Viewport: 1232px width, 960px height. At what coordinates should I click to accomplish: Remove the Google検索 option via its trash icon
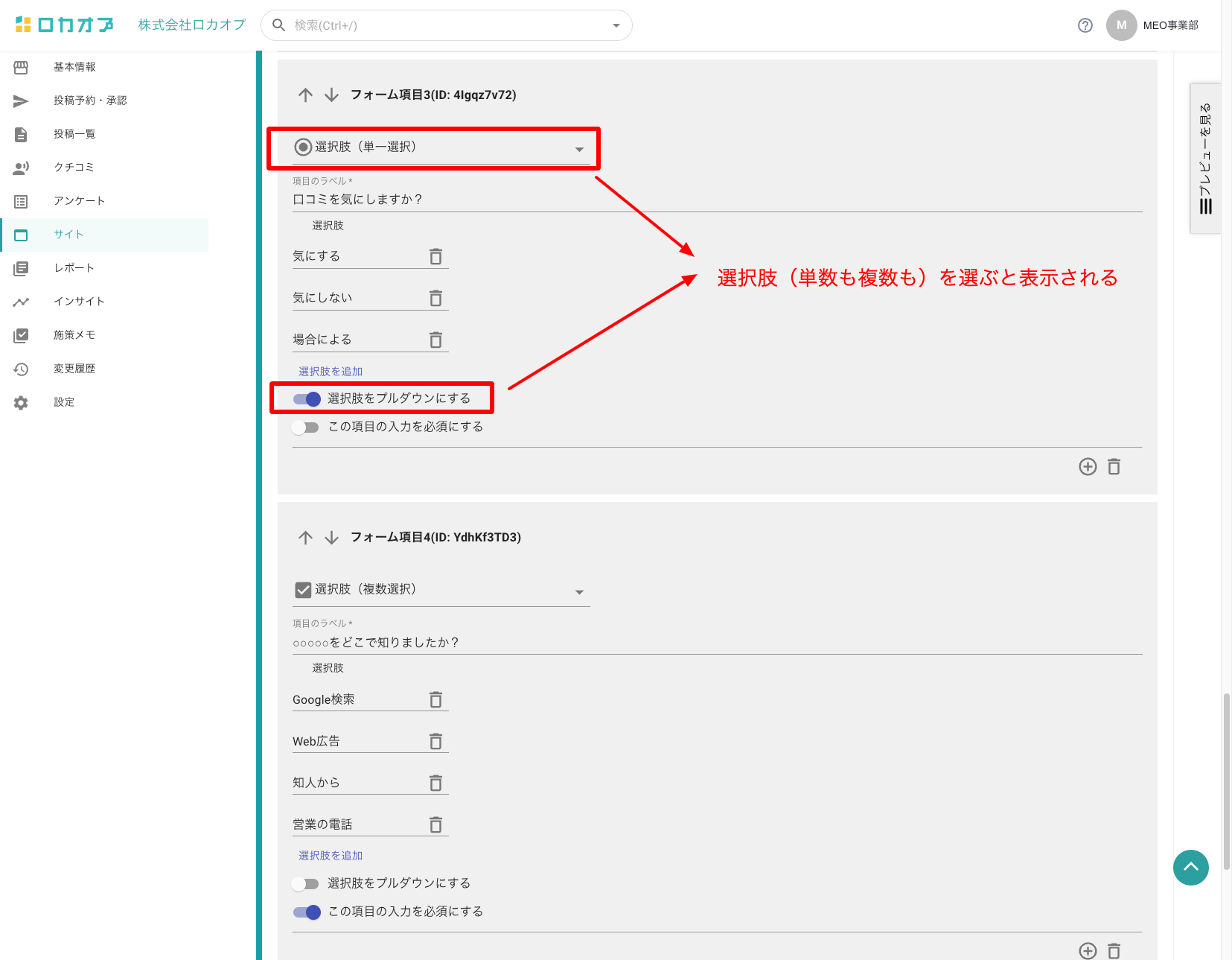pos(435,699)
